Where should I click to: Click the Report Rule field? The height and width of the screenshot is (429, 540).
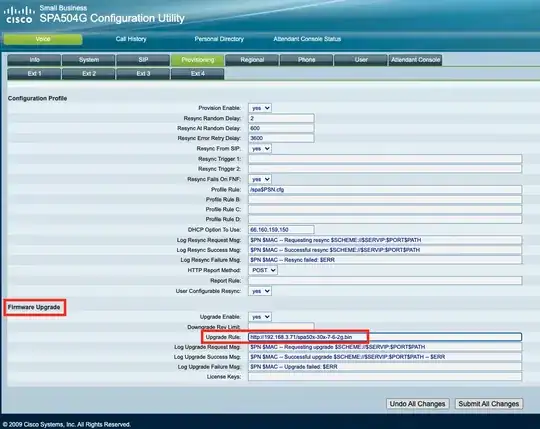385,281
